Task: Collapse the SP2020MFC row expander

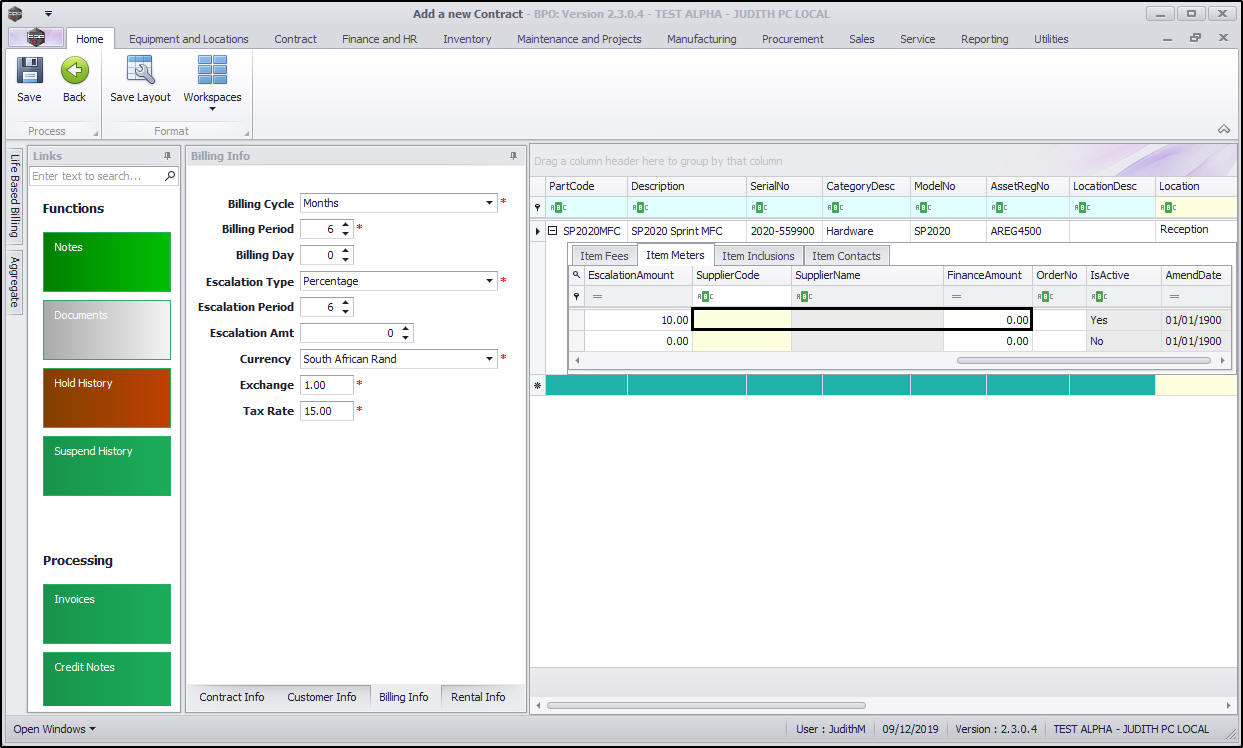Action: pos(552,231)
